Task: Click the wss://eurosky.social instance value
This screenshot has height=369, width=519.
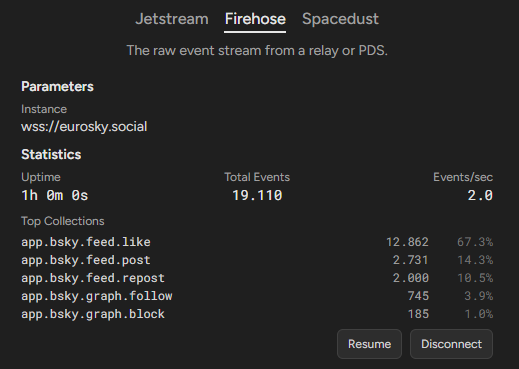Action: tap(84, 127)
